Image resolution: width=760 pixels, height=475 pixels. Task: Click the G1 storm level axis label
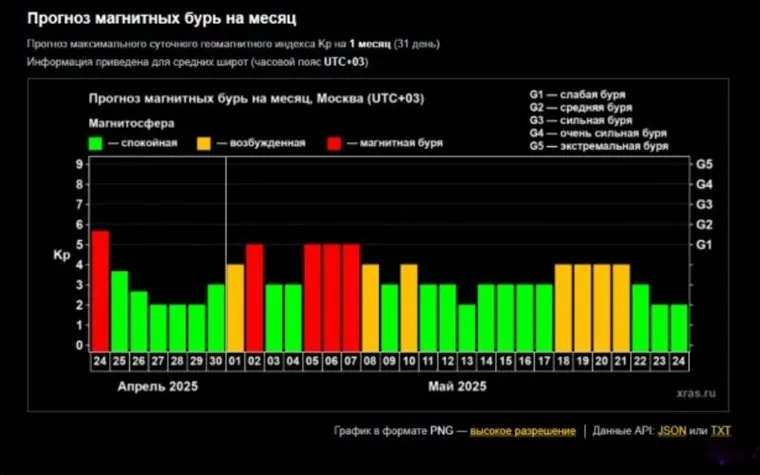tap(704, 244)
